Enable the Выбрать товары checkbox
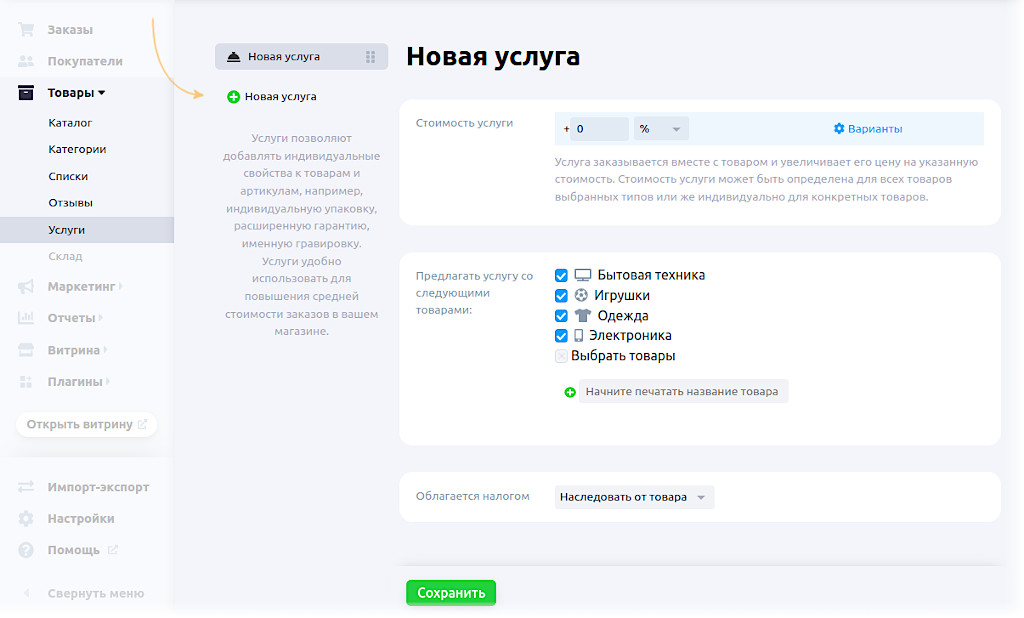This screenshot has width=1024, height=618. [x=561, y=356]
